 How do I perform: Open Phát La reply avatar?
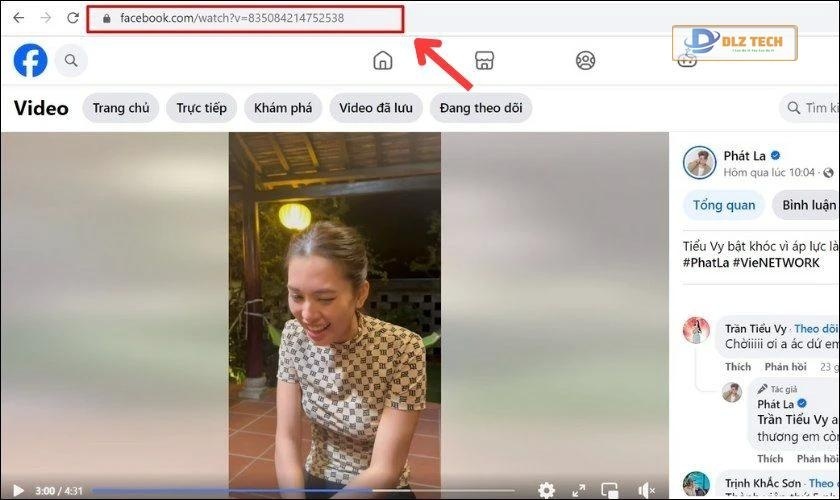[x=732, y=392]
